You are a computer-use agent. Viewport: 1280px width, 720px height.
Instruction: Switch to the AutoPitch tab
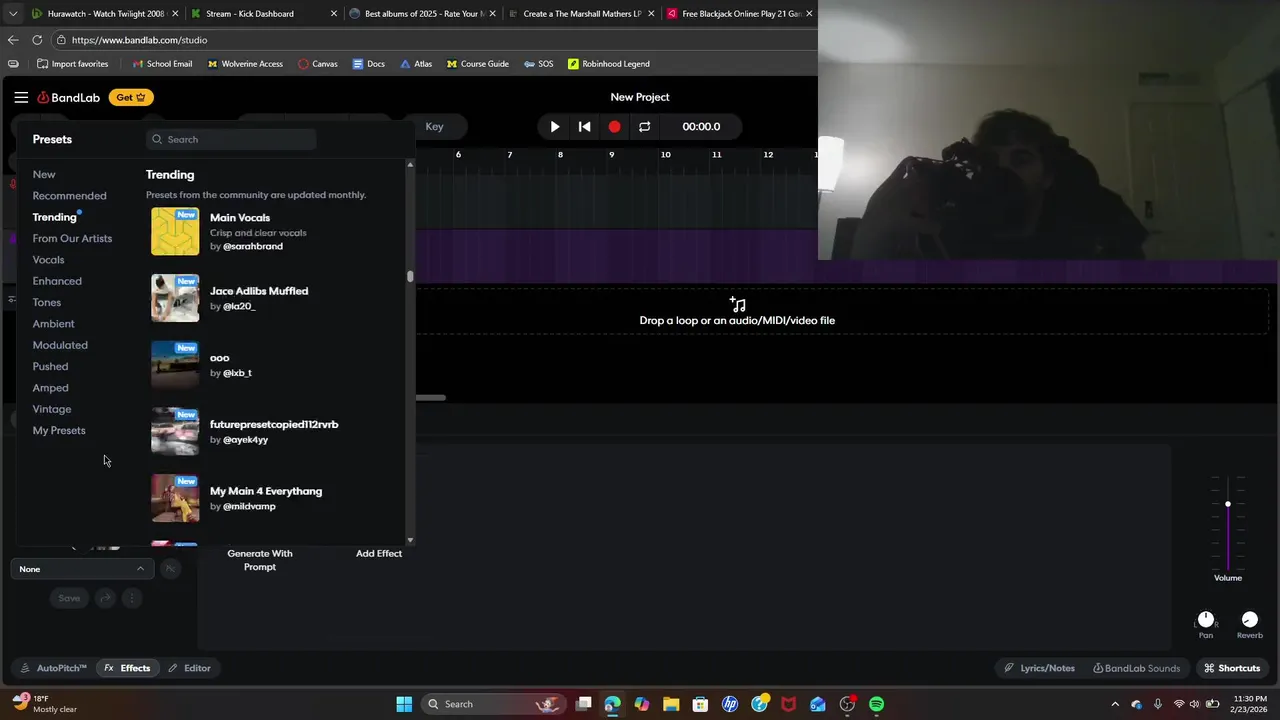[54, 668]
